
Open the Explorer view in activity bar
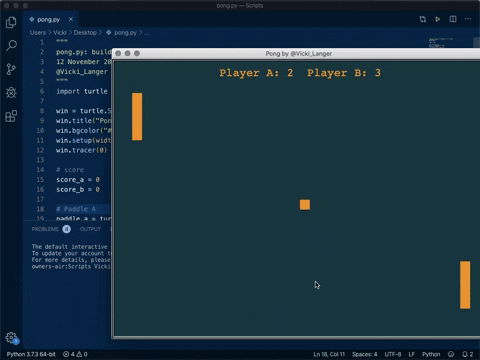(x=11, y=22)
